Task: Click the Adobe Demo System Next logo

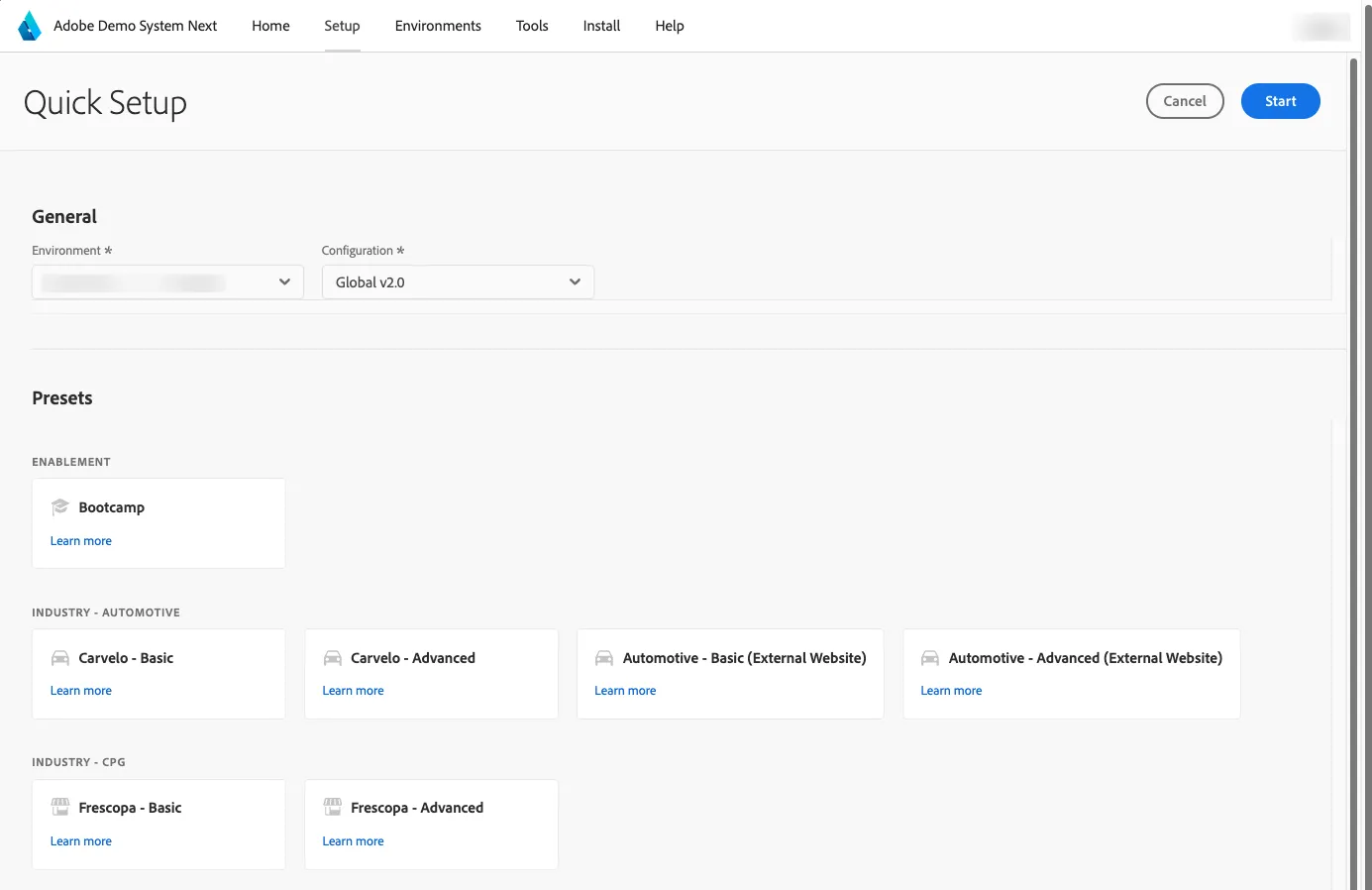Action: coord(31,26)
